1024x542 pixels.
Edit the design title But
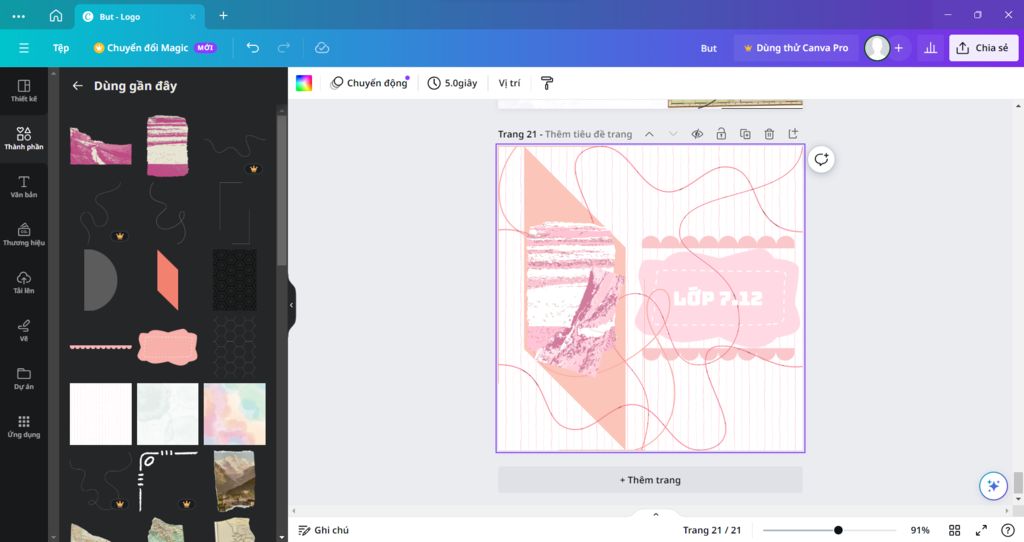click(x=709, y=48)
